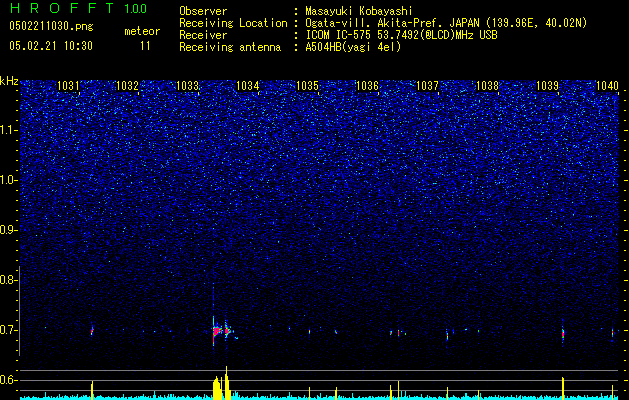
Task: Click the meteor echo just after 1031
Action: tap(92, 331)
